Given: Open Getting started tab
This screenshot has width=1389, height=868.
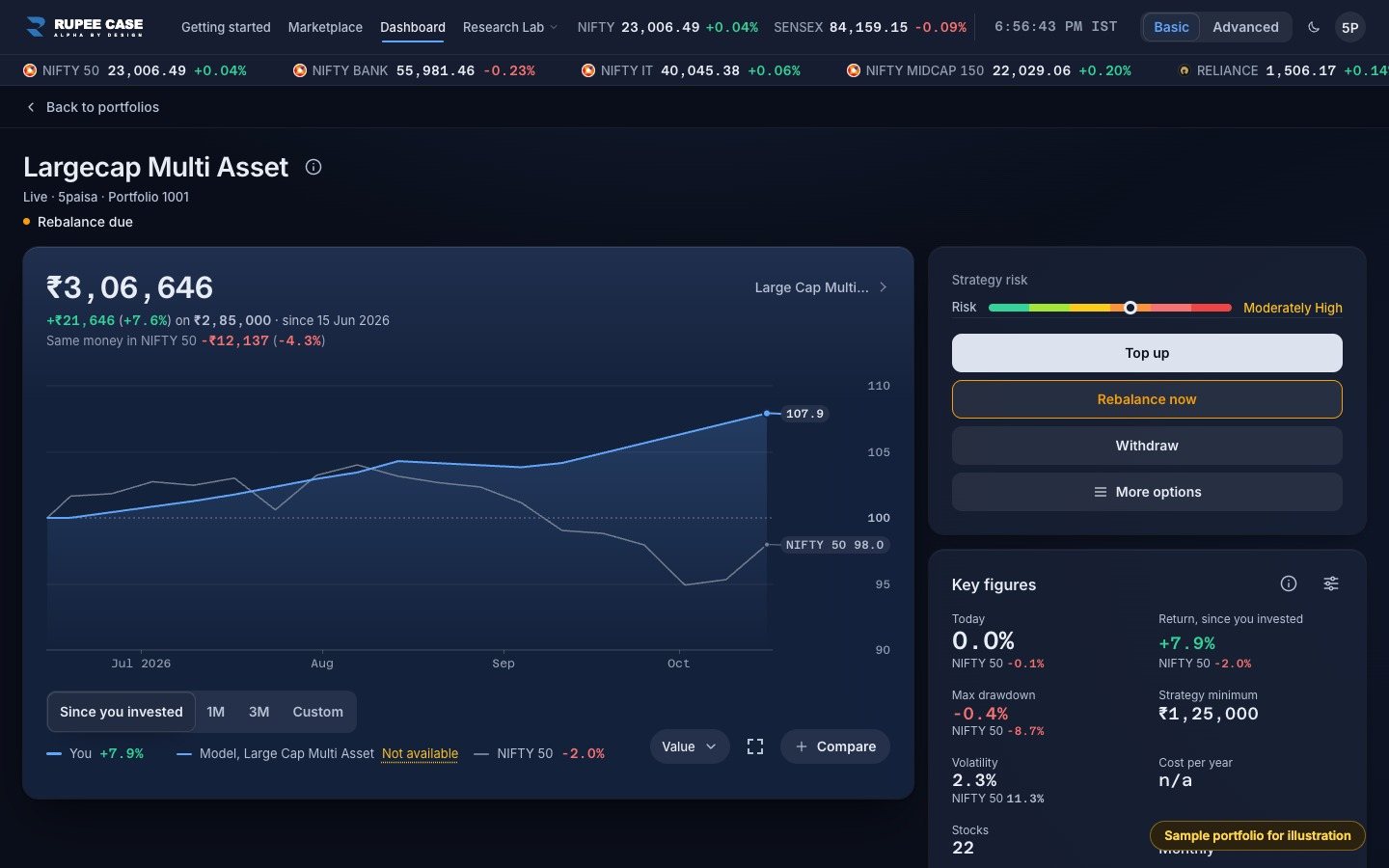Looking at the screenshot, I should (x=226, y=27).
